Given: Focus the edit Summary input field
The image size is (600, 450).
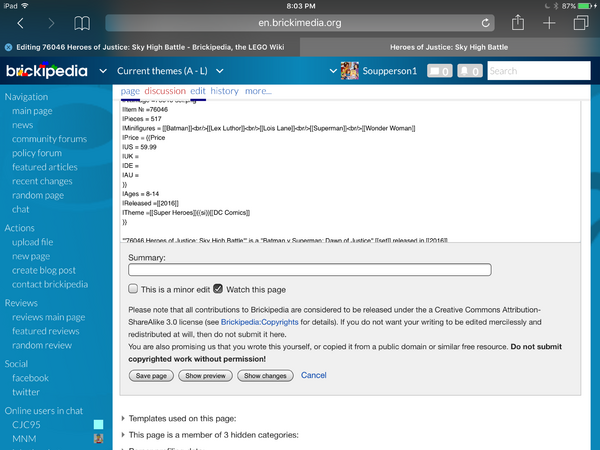Looking at the screenshot, I should [x=310, y=269].
